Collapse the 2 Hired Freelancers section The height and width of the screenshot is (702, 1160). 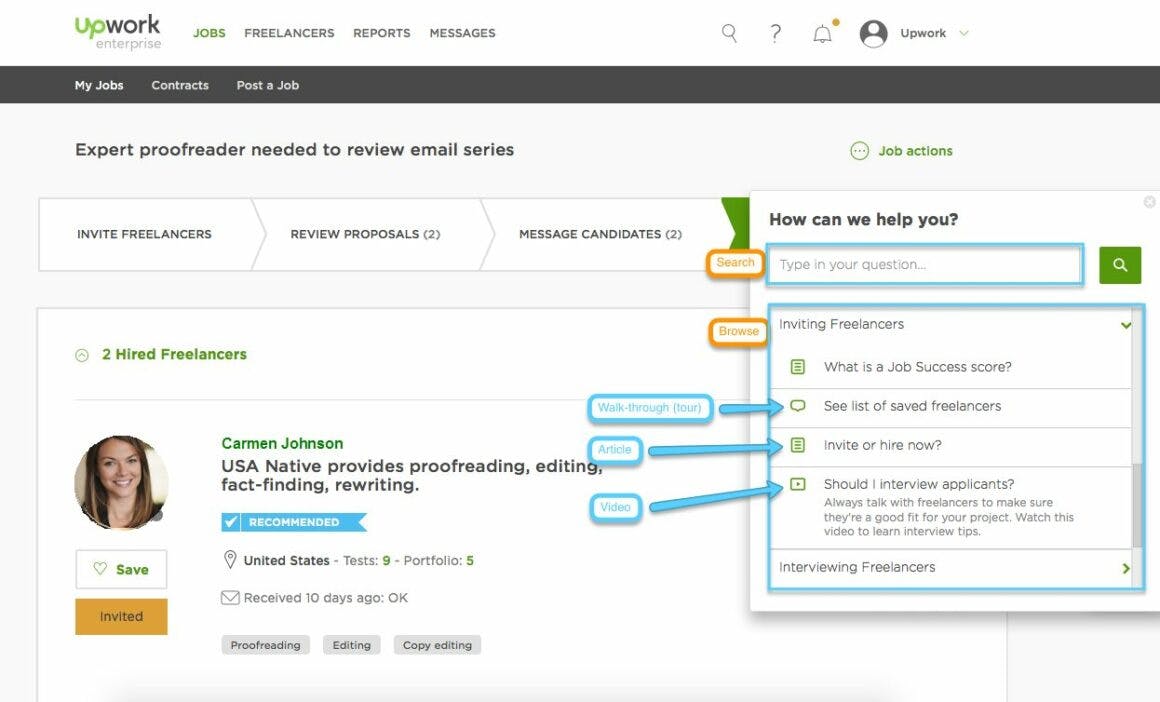pyautogui.click(x=82, y=355)
